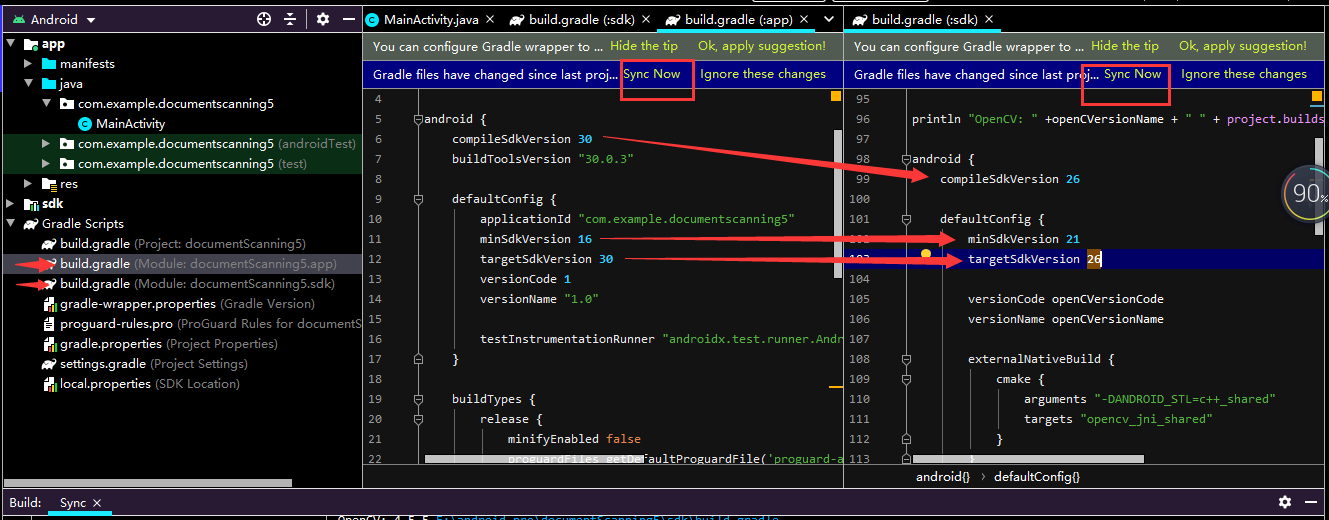Image resolution: width=1329 pixels, height=520 pixels.
Task: Click 'Ignore these changes' in the split (:sdk) pane
Action: point(1244,74)
